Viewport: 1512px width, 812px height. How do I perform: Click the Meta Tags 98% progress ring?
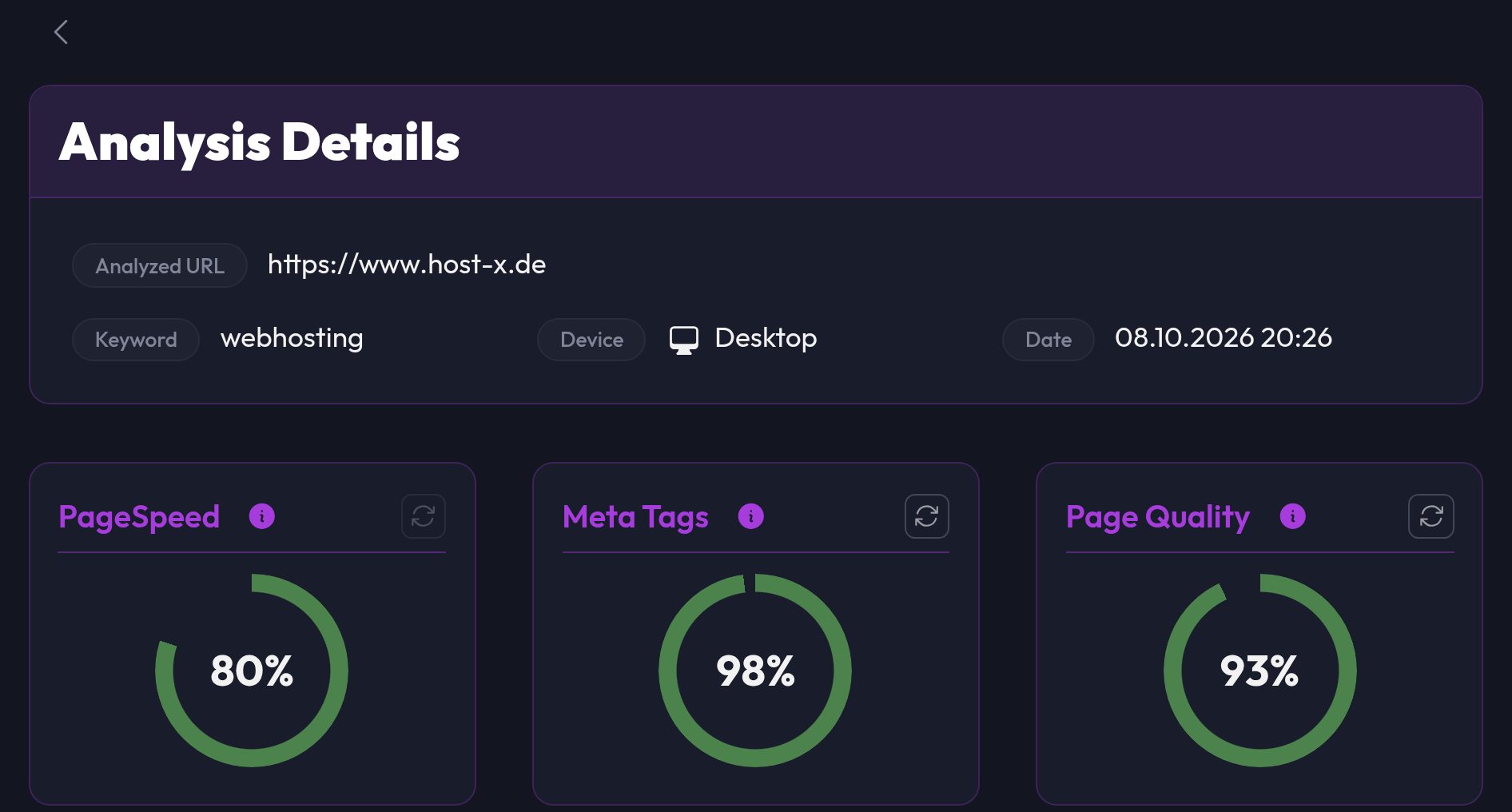pos(755,671)
